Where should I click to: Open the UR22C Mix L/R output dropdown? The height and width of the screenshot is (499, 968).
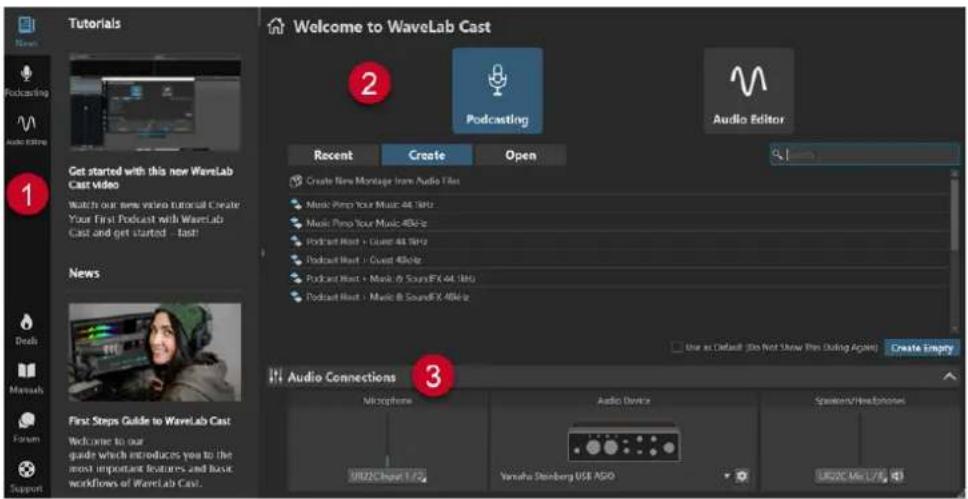(851, 476)
